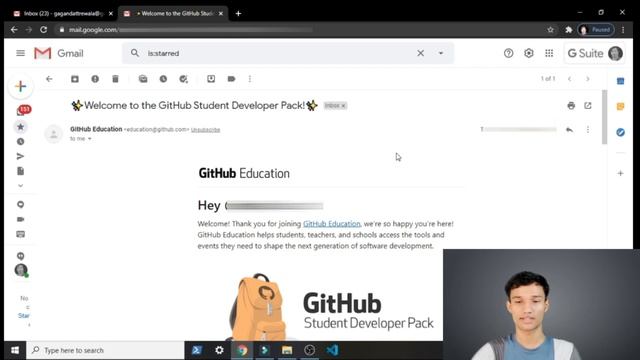Bookmark this page with star icon

(550, 29)
